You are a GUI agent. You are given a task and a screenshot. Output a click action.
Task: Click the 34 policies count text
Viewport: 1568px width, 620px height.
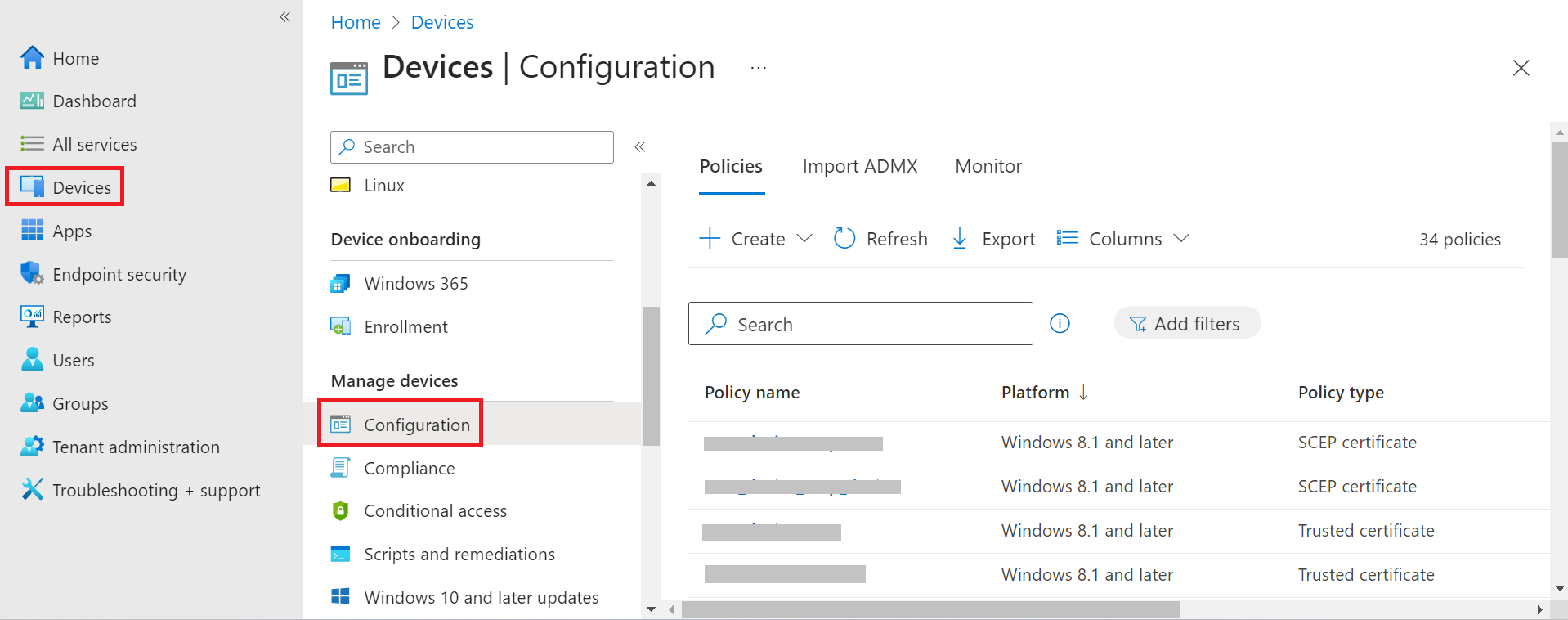1460,240
